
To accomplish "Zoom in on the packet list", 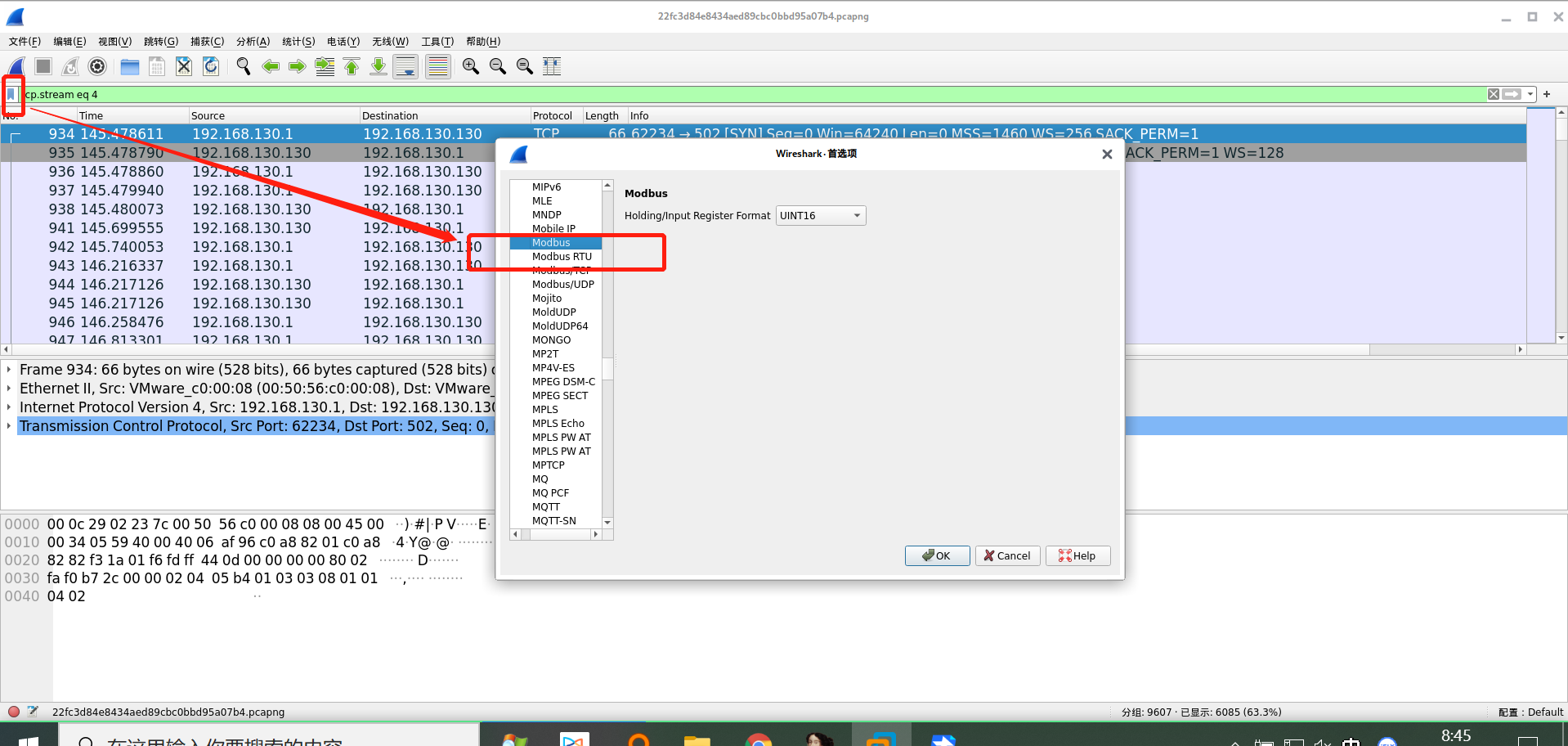I will coord(470,66).
